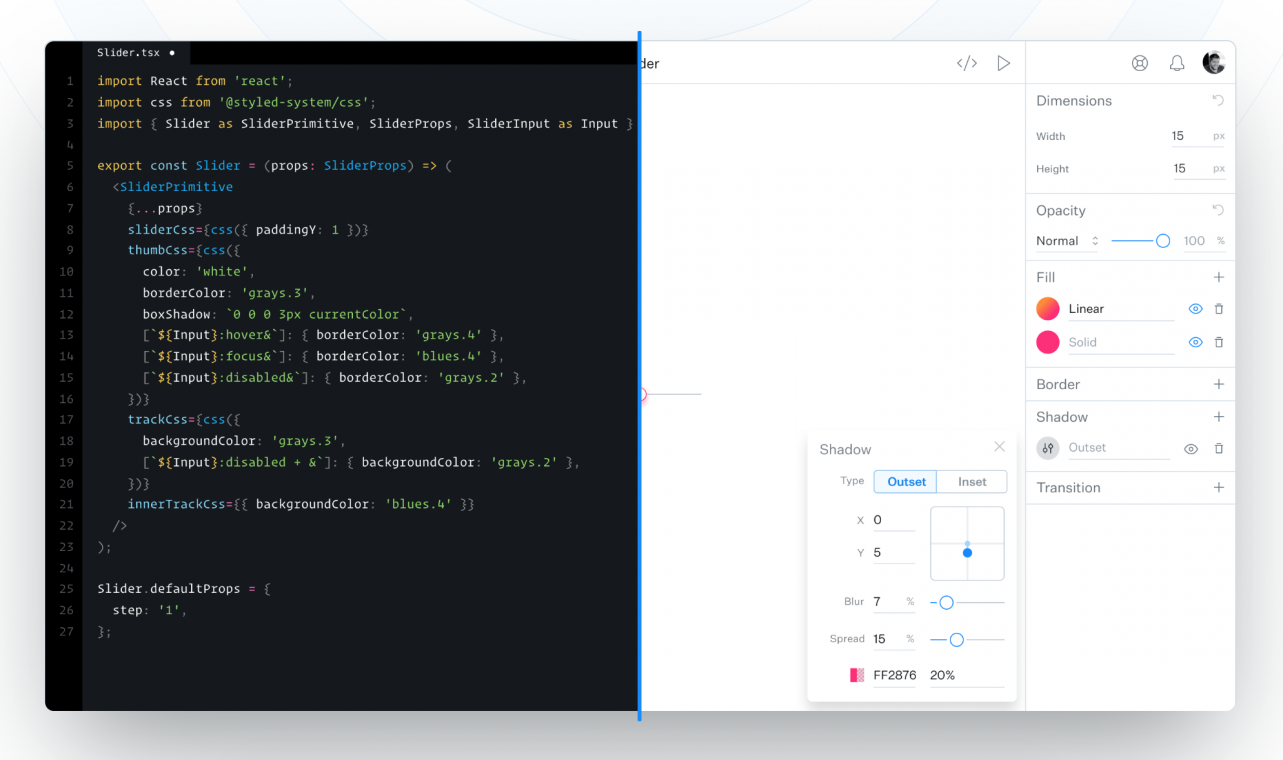Image resolution: width=1283 pixels, height=760 pixels.
Task: Click the FF2876 shadow color swatch
Action: [857, 675]
